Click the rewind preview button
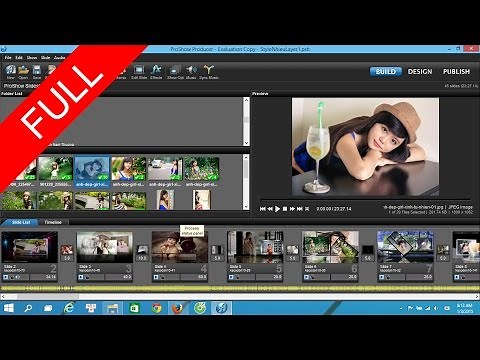The image size is (480, 360). [270, 209]
